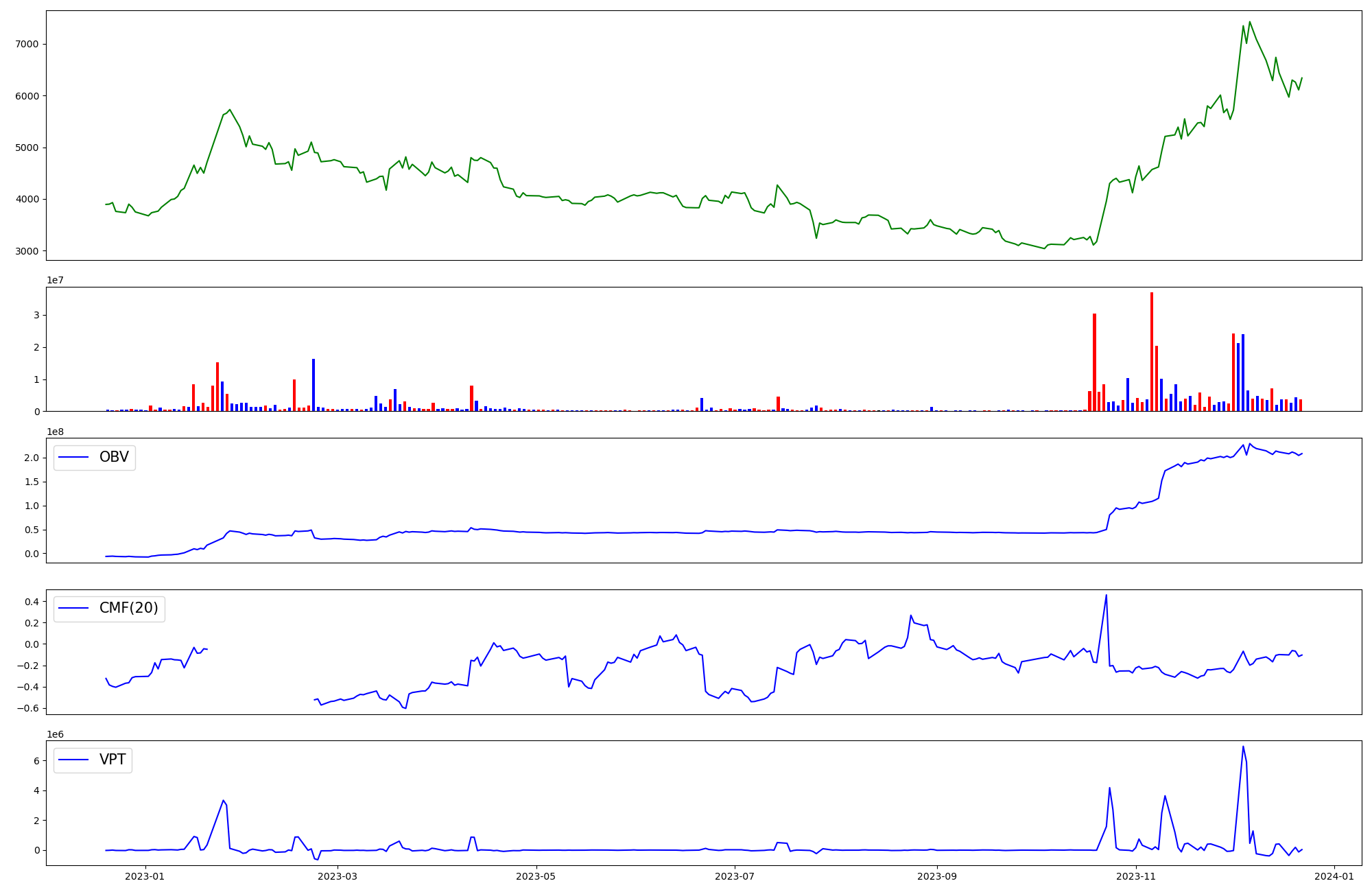The height and width of the screenshot is (892, 1372).
Task: Click the 2023-07 x-axis date label
Action: pyautogui.click(x=735, y=876)
